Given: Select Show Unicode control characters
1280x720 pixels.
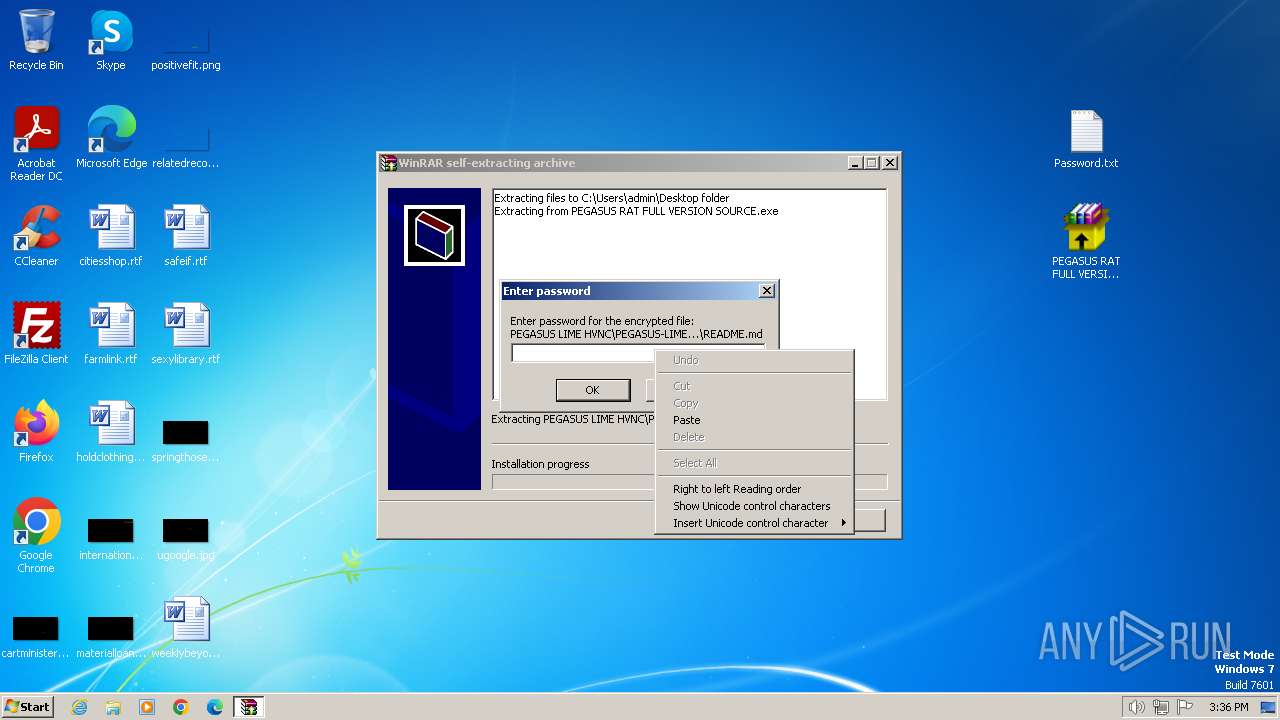Looking at the screenshot, I should point(752,506).
